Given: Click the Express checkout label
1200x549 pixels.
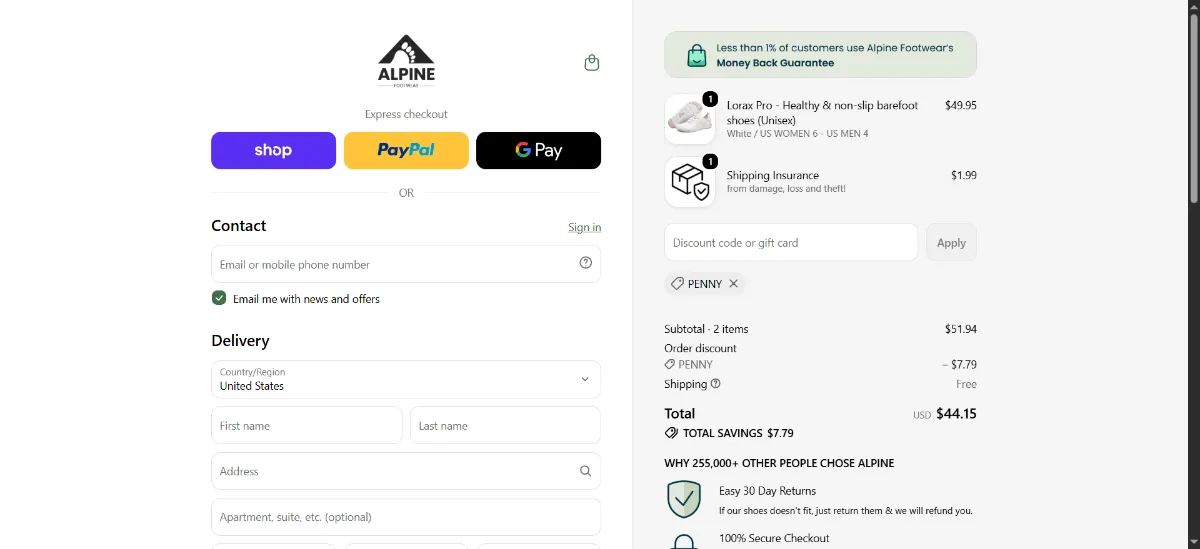Looking at the screenshot, I should pyautogui.click(x=406, y=114).
